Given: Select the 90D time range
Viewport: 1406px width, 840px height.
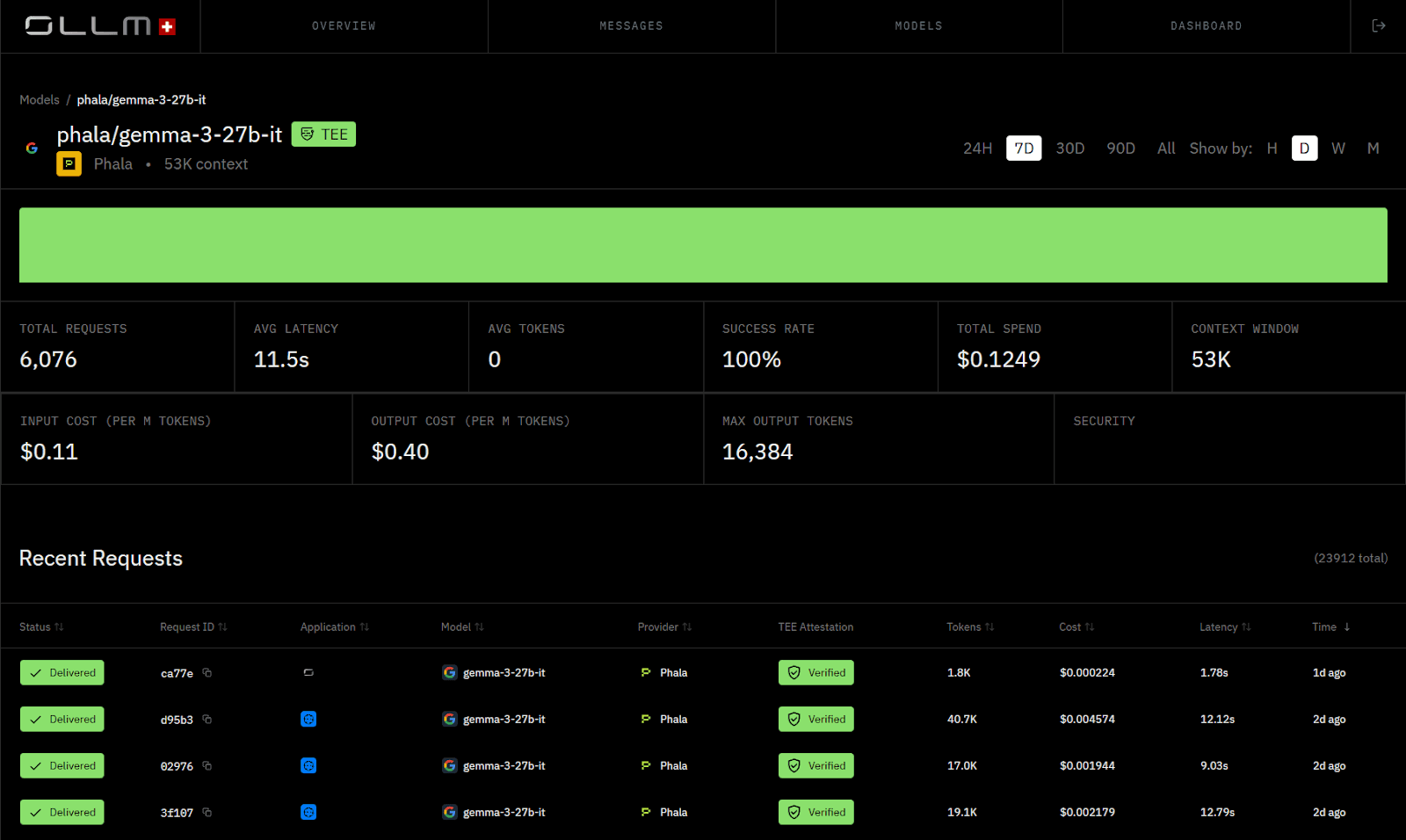Looking at the screenshot, I should pos(1120,148).
